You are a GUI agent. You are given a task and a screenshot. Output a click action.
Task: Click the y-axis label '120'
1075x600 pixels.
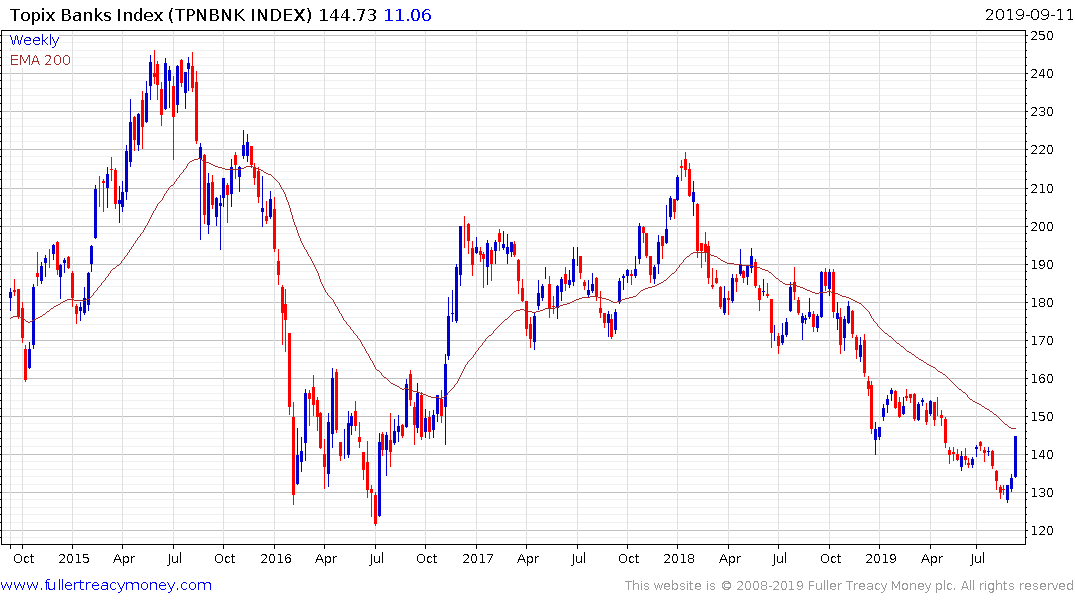(x=1042, y=531)
